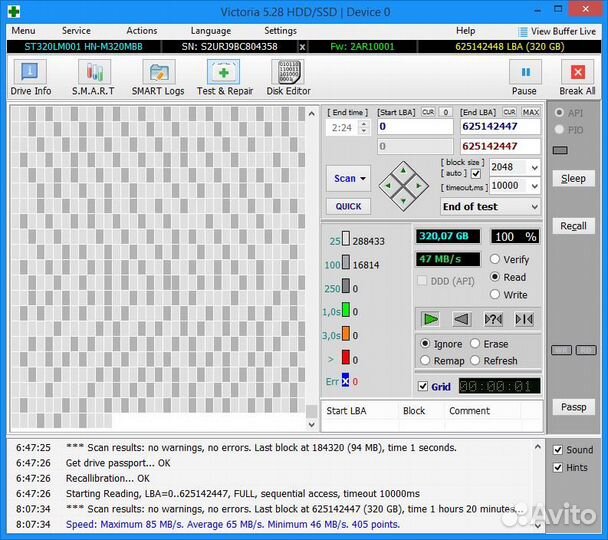Open the Service menu
The image size is (608, 540).
click(76, 31)
